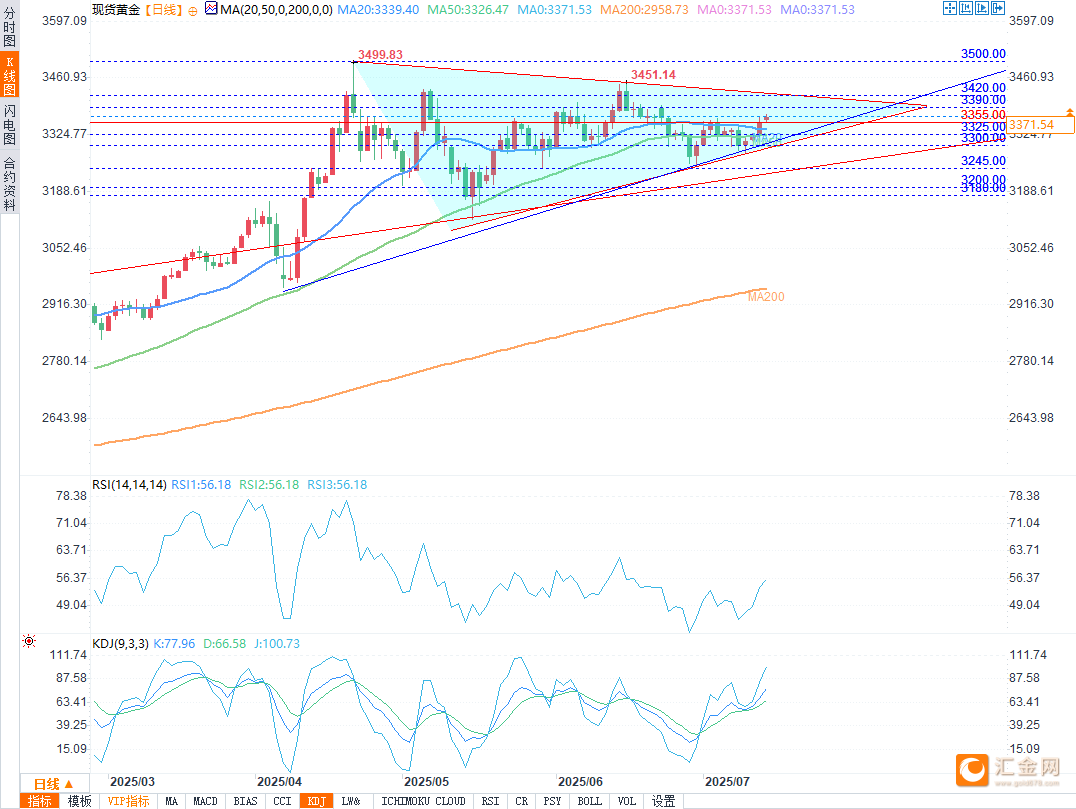The image size is (1076, 809).
Task: Click the 3355.00 red level label
Action: pos(983,115)
